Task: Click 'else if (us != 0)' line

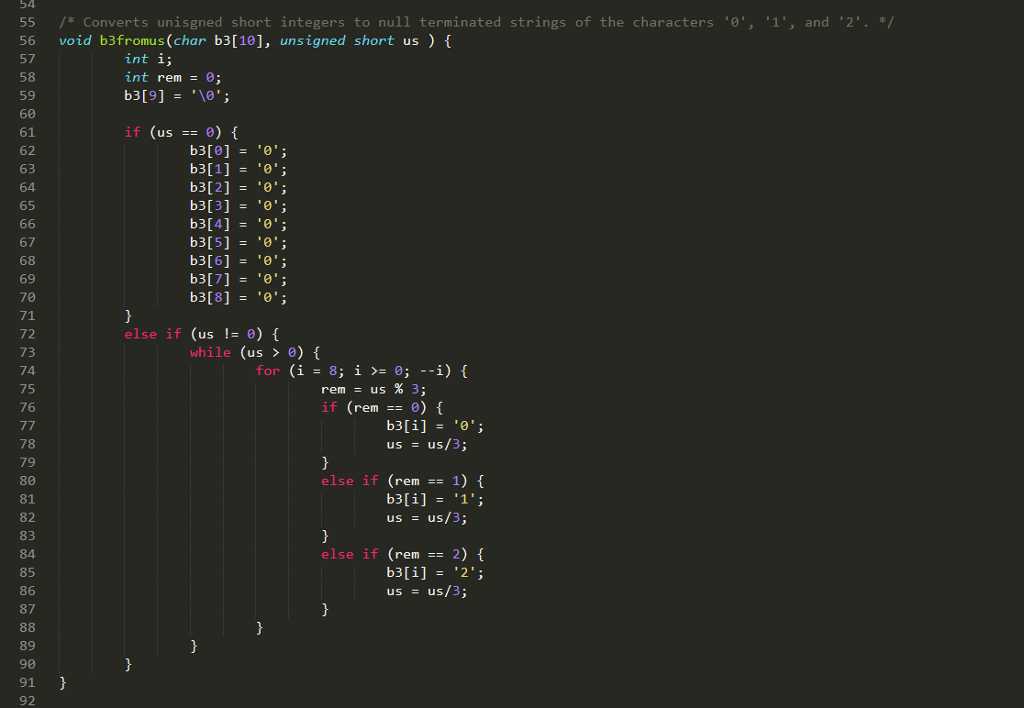Action: [202, 334]
